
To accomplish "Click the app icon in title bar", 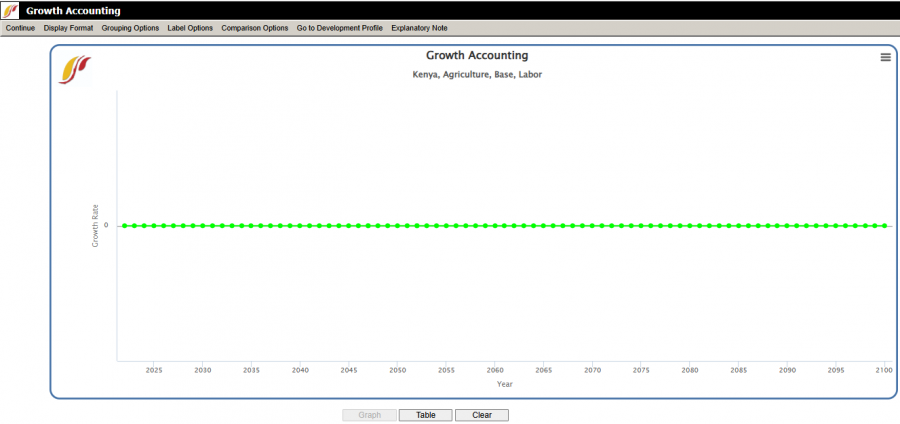I will pyautogui.click(x=11, y=10).
